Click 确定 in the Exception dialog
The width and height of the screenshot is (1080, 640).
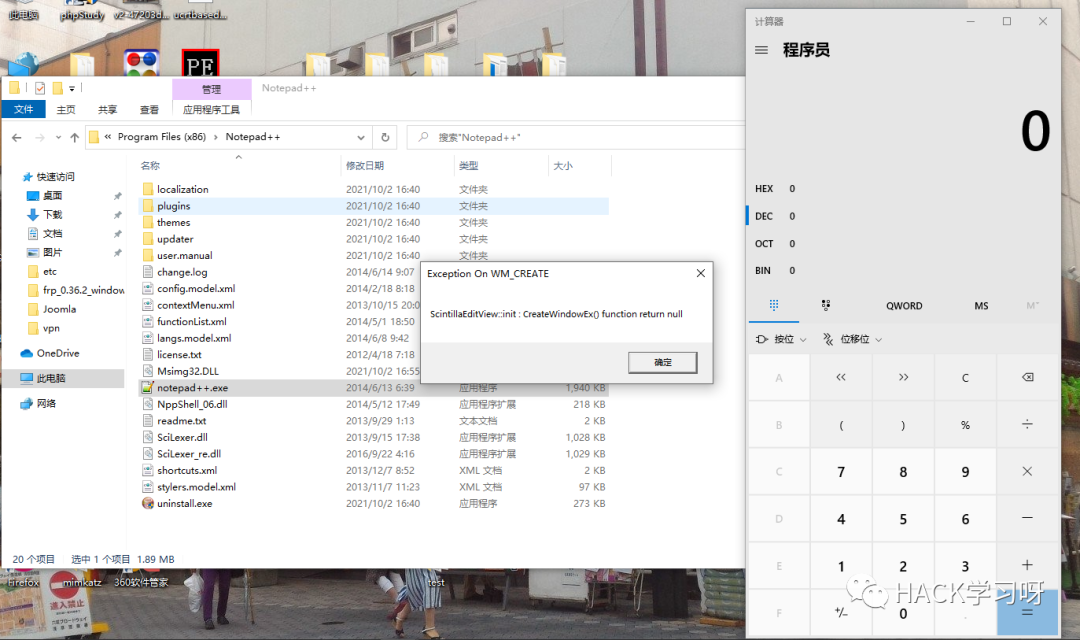(663, 362)
